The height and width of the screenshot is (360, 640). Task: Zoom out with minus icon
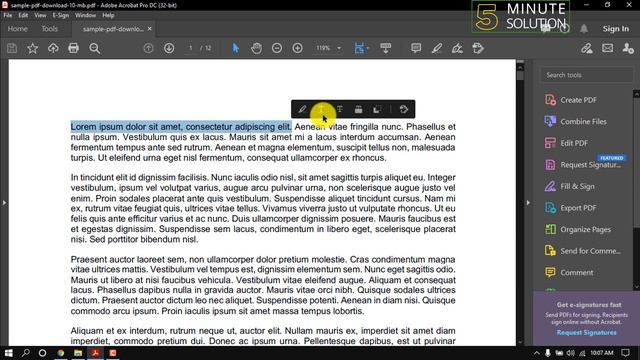277,48
